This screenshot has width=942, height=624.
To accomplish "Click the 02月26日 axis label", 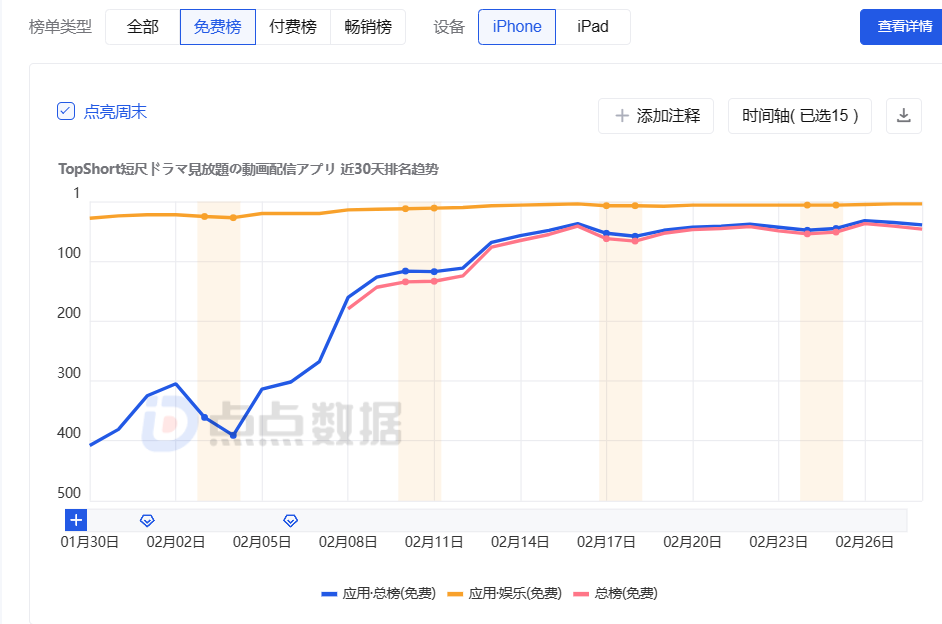I will [862, 541].
